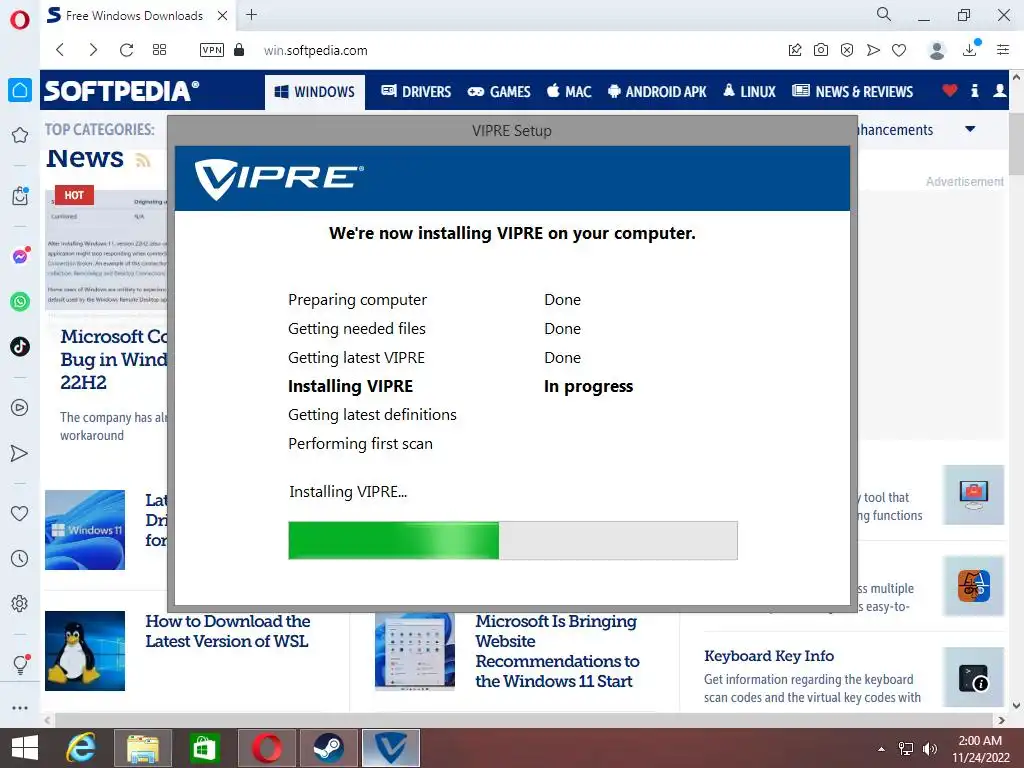Toggle the VPN badge in address bar
The width and height of the screenshot is (1024, 768).
(212, 50)
